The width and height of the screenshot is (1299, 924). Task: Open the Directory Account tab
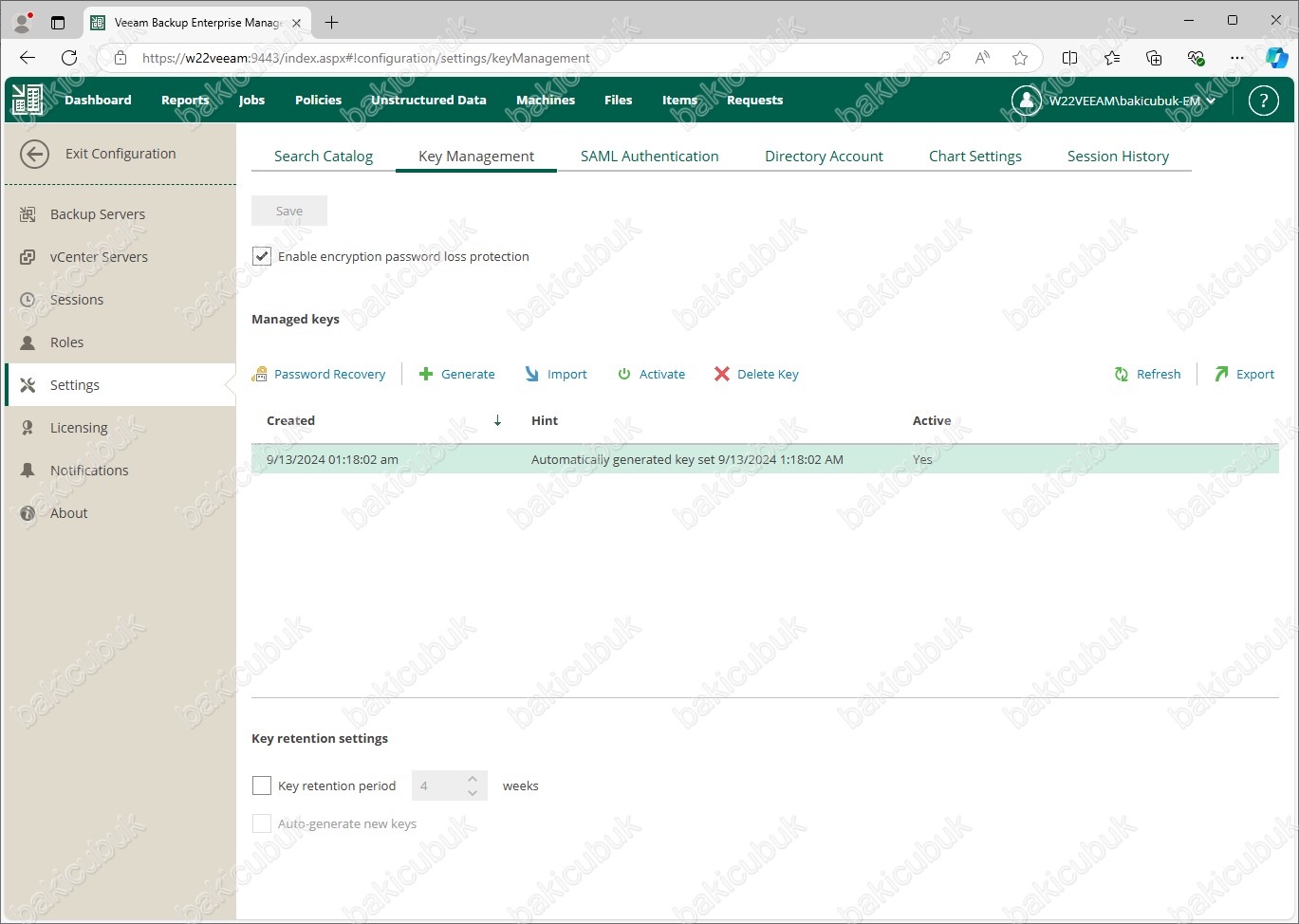(824, 156)
